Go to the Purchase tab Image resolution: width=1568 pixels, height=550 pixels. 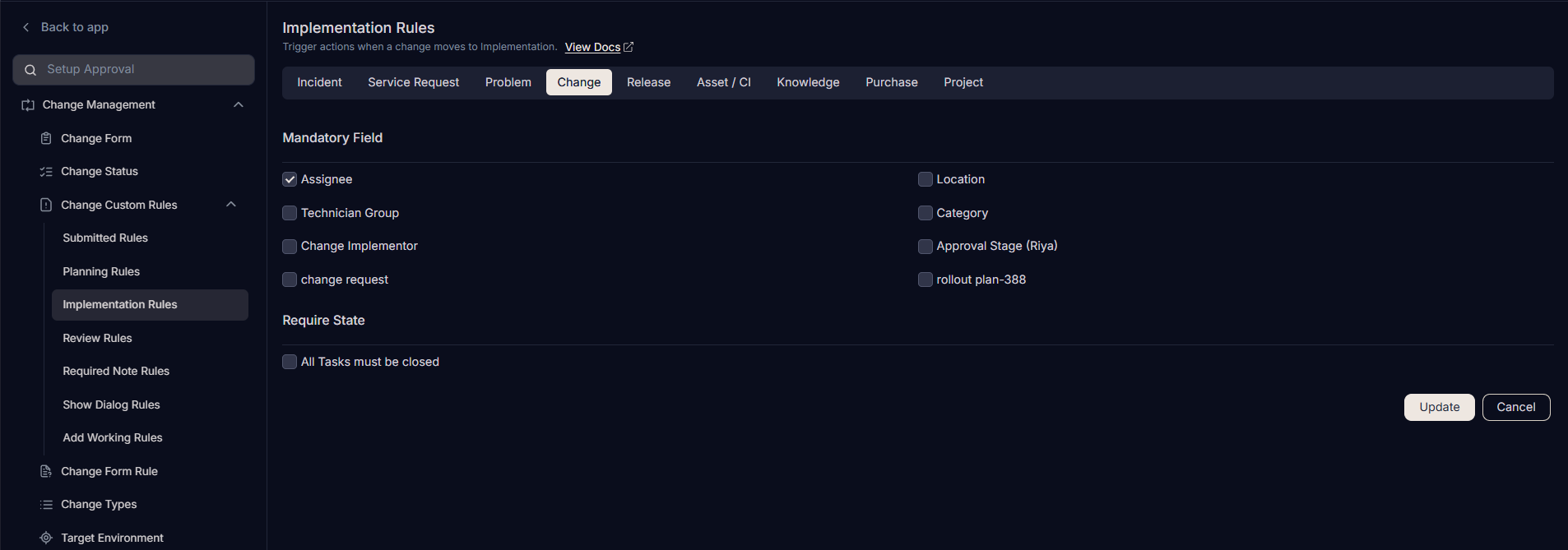892,82
